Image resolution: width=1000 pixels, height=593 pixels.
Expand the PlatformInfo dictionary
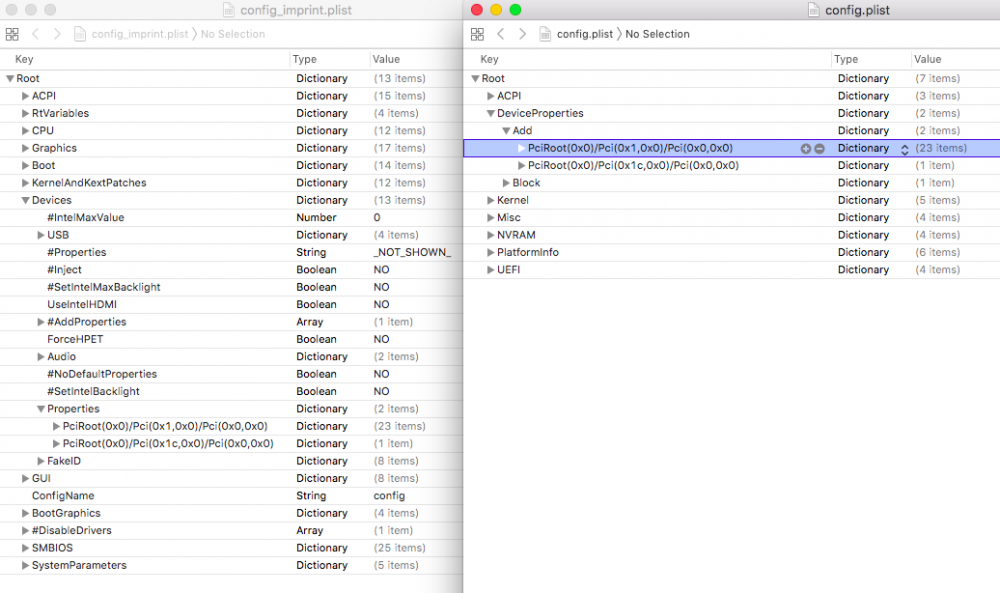coord(490,253)
